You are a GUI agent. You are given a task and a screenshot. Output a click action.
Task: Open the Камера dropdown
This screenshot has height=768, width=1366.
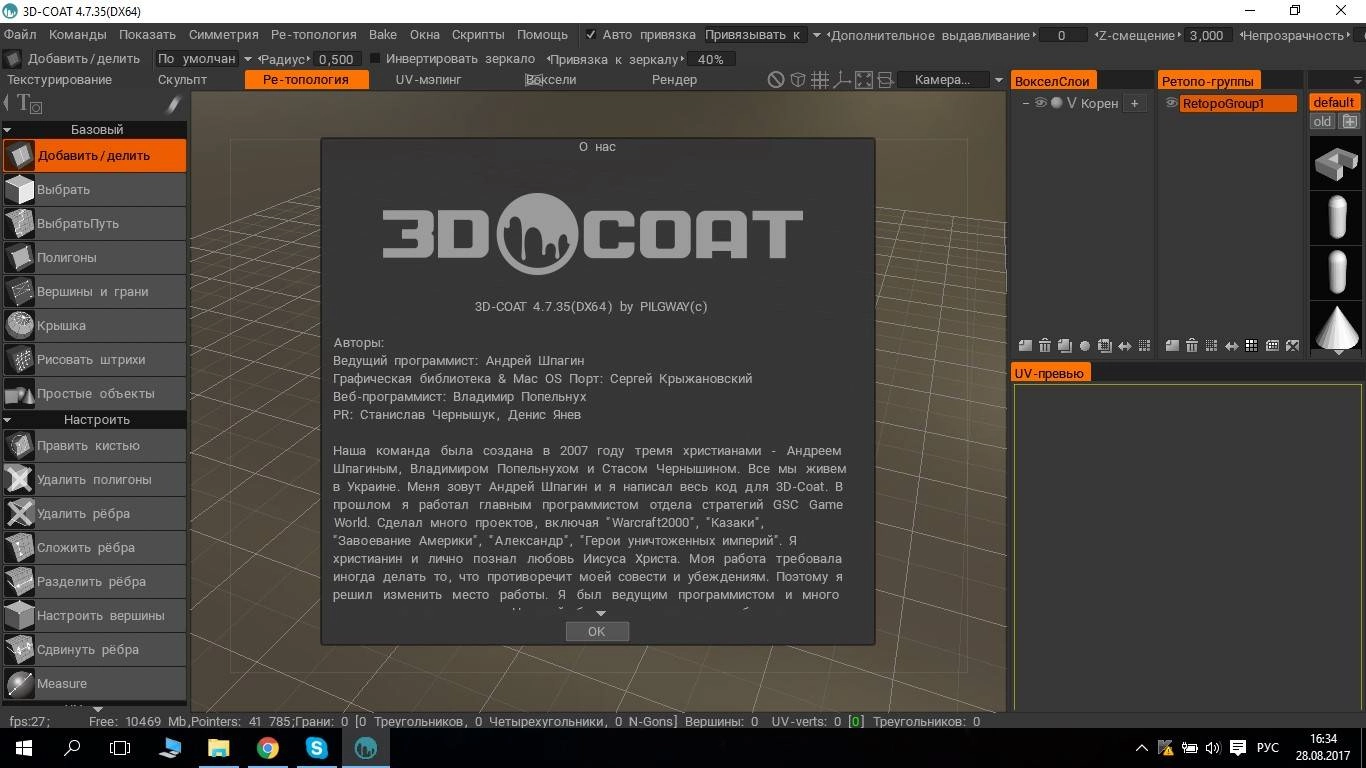tap(951, 80)
